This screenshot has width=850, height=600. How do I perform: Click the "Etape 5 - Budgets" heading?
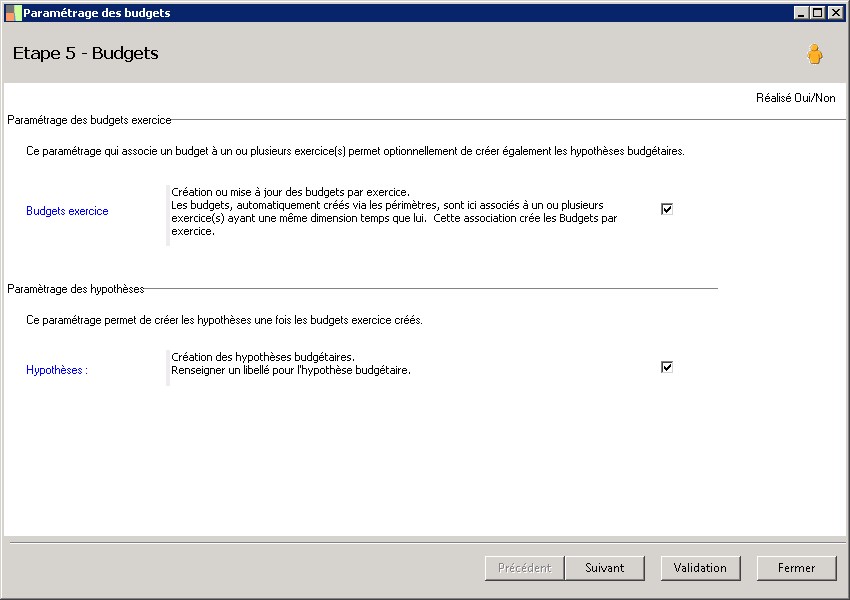86,53
